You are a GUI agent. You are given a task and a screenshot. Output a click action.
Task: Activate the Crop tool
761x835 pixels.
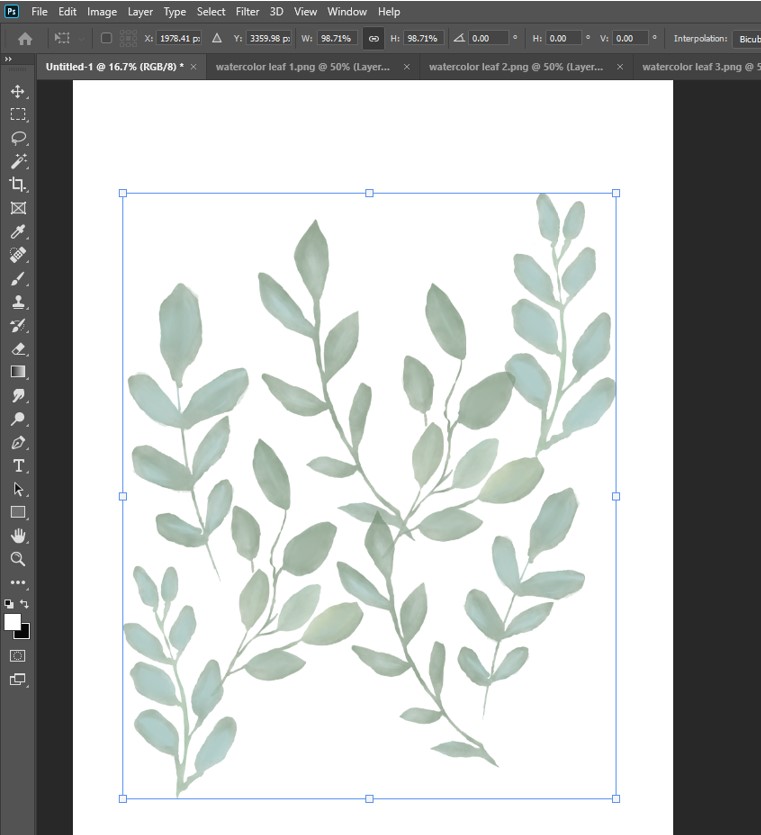[18, 185]
